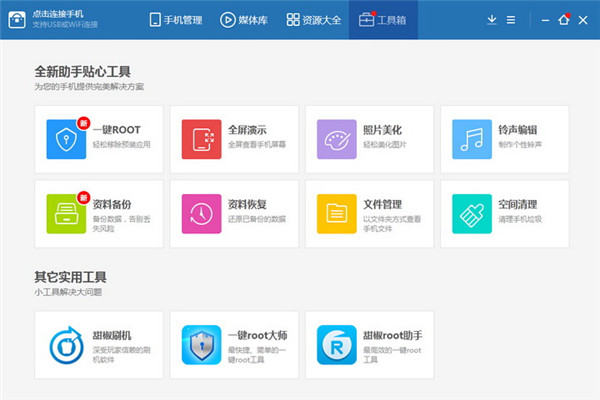This screenshot has height=400, width=600.
Task: Open the 资源大全 tab
Action: [313, 19]
